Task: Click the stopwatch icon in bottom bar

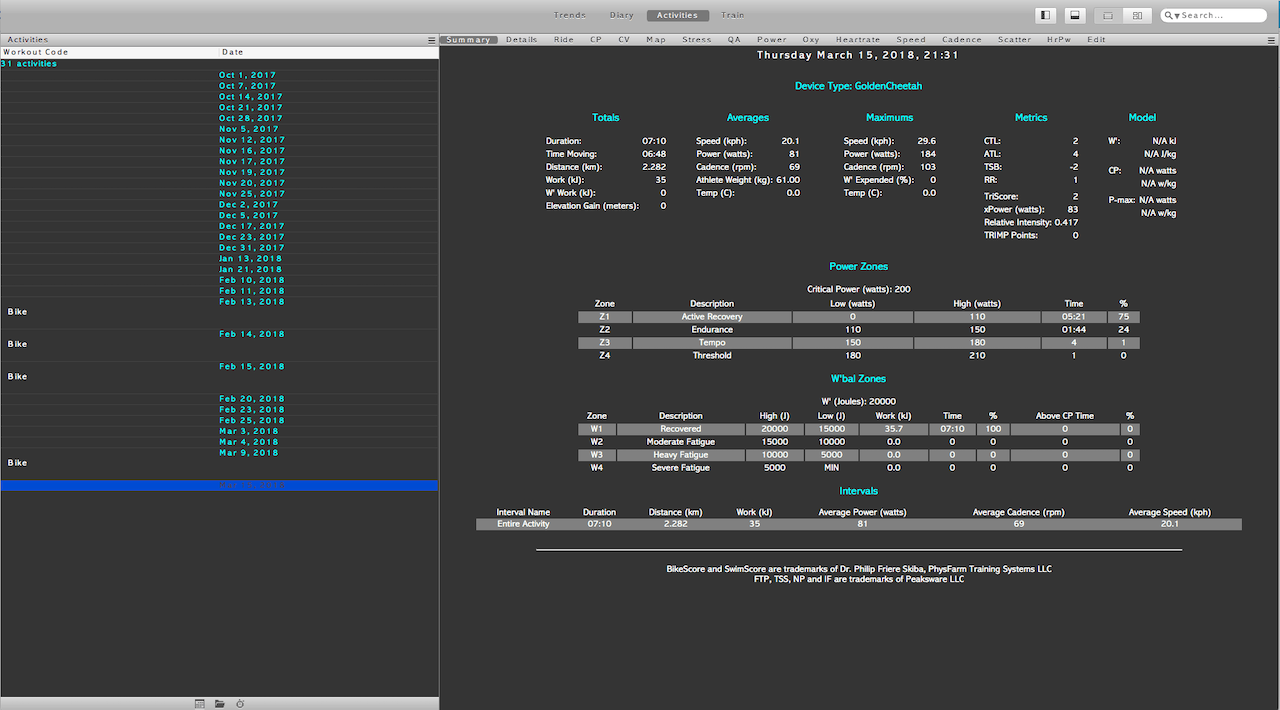Action: click(x=240, y=704)
